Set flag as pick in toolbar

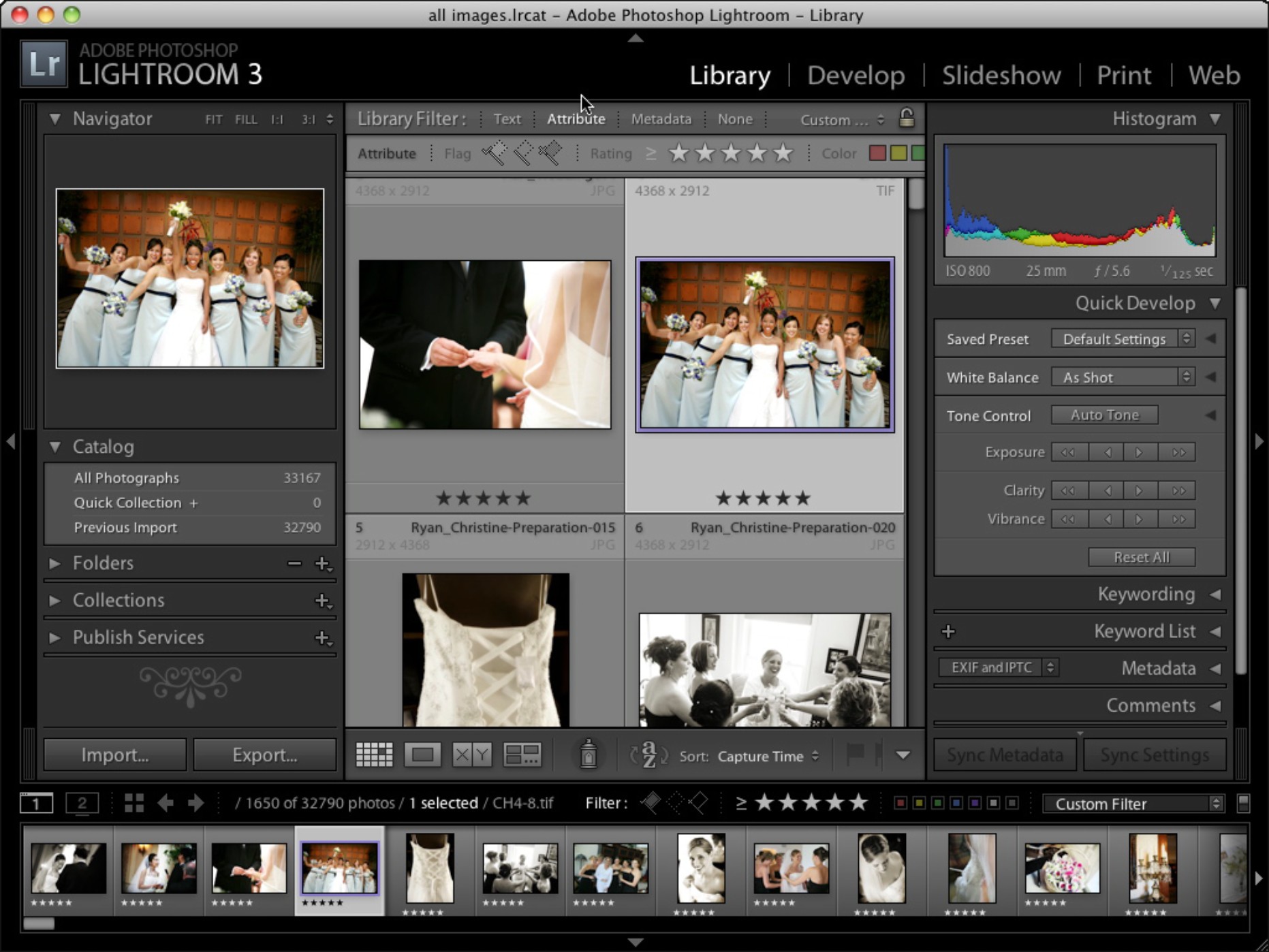(x=855, y=754)
